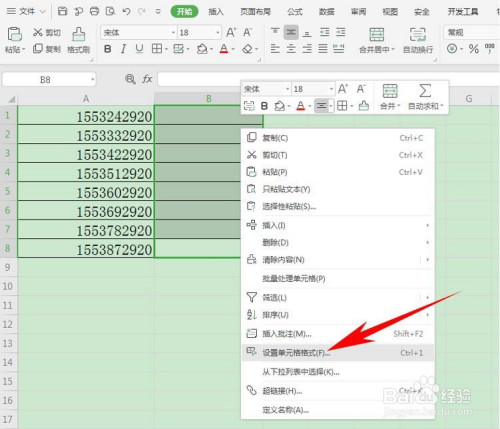Open the 文件 menu dropdown arrow
This screenshot has height=429, width=500.
coord(42,12)
